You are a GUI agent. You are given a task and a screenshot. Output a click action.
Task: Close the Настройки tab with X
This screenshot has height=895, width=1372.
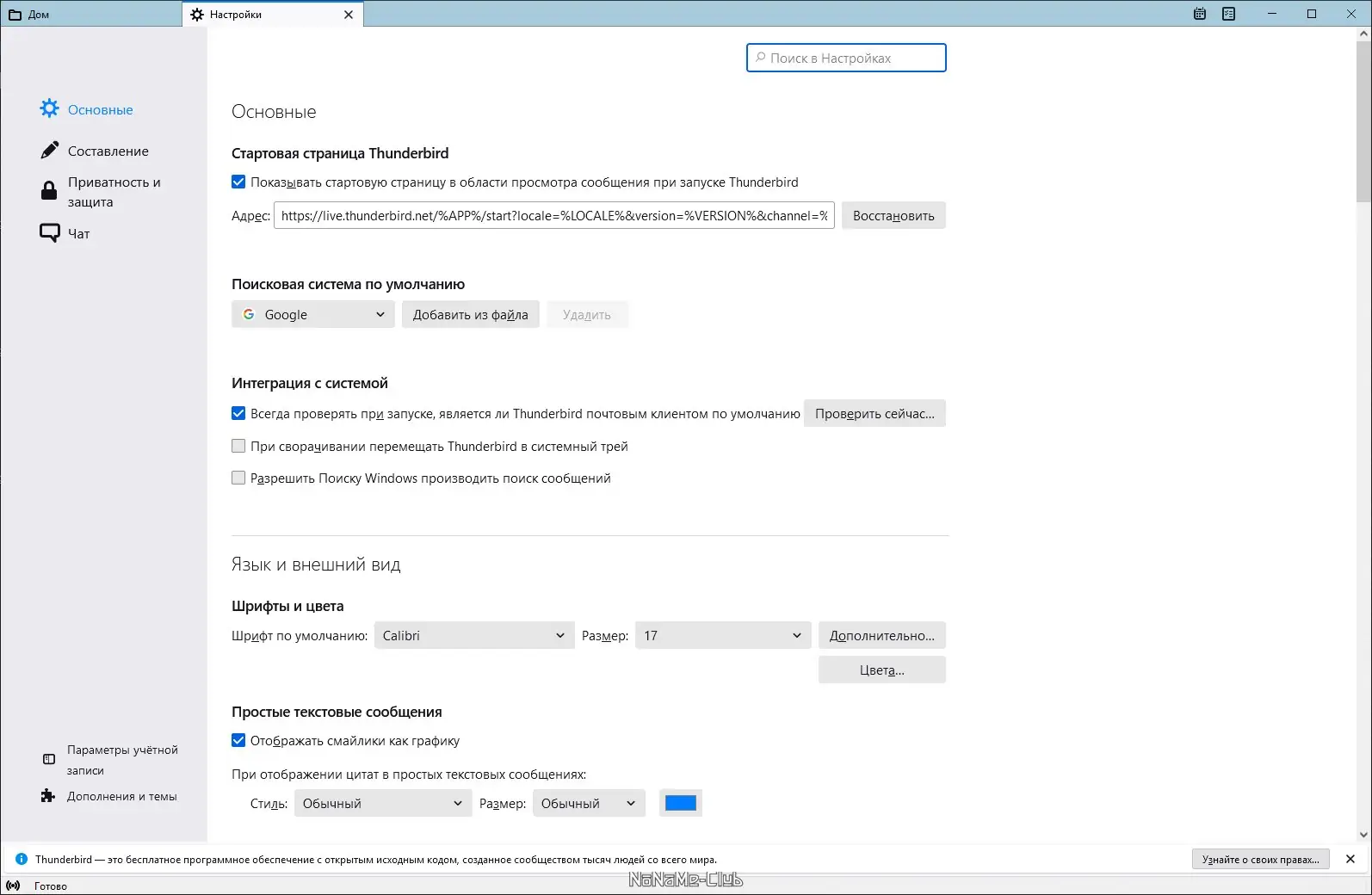[x=349, y=15]
